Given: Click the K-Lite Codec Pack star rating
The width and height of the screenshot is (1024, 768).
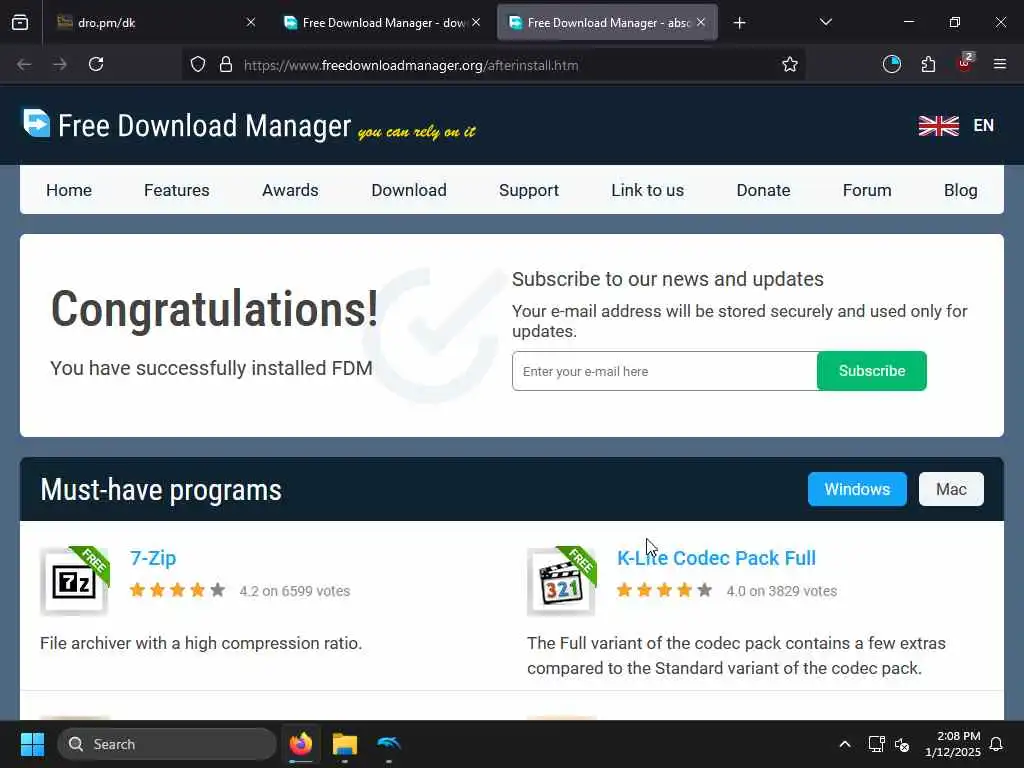Looking at the screenshot, I should point(665,590).
